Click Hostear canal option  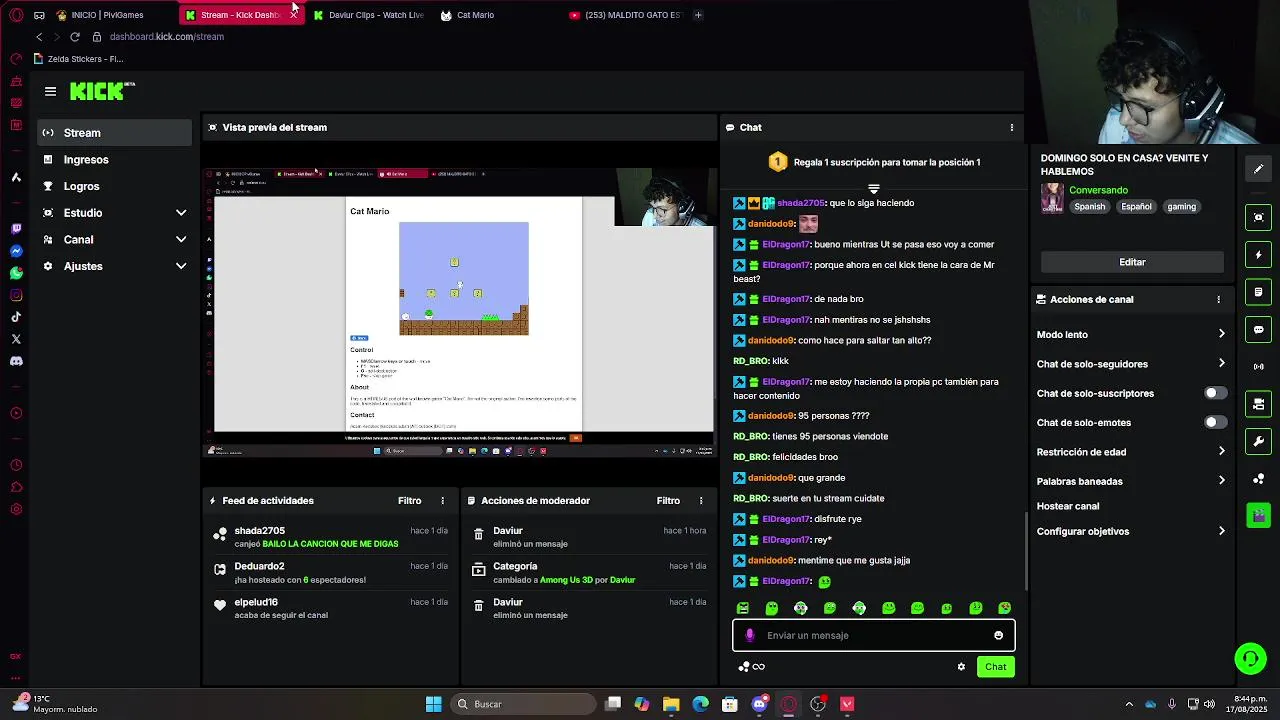pos(1068,506)
